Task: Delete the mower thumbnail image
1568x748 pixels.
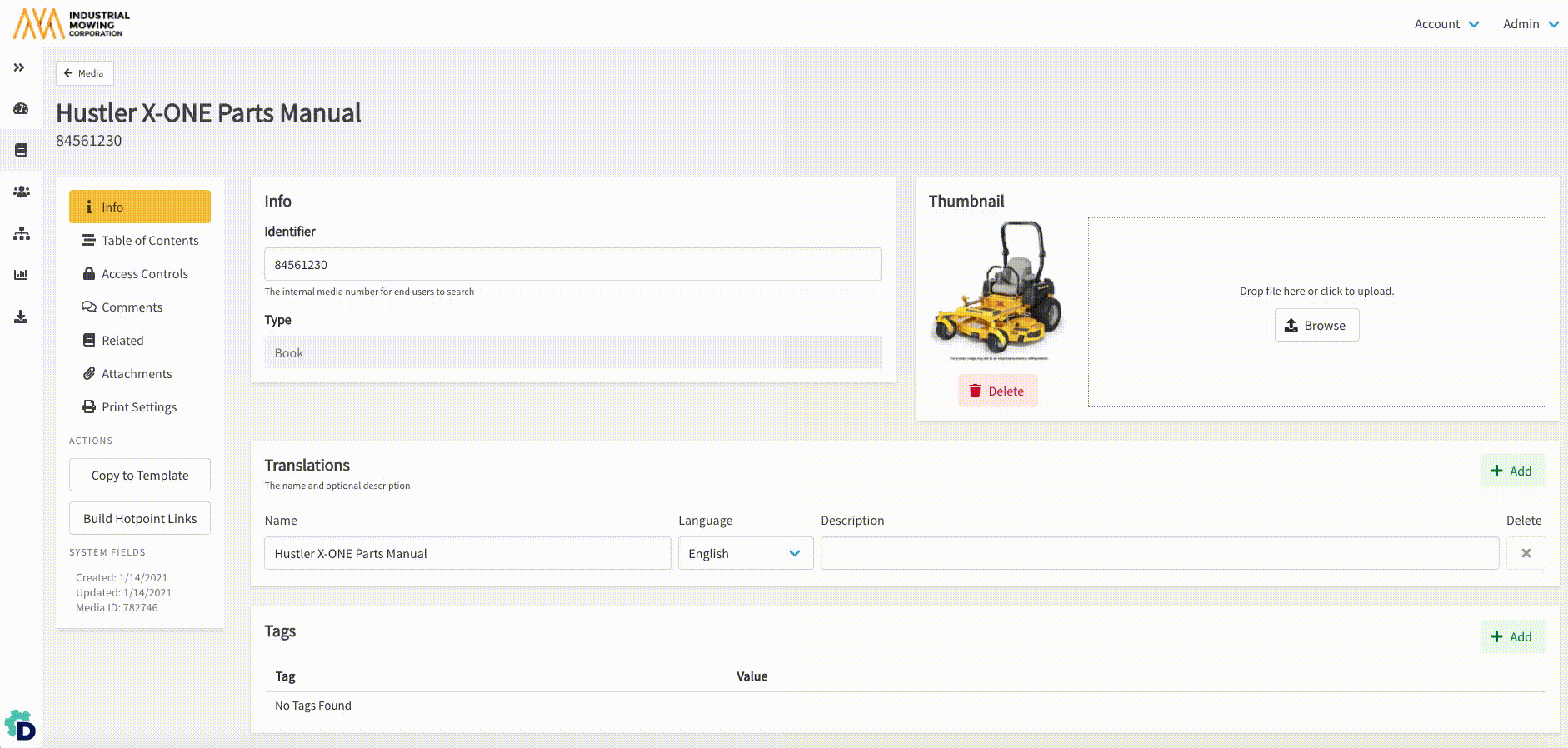Action: point(997,391)
